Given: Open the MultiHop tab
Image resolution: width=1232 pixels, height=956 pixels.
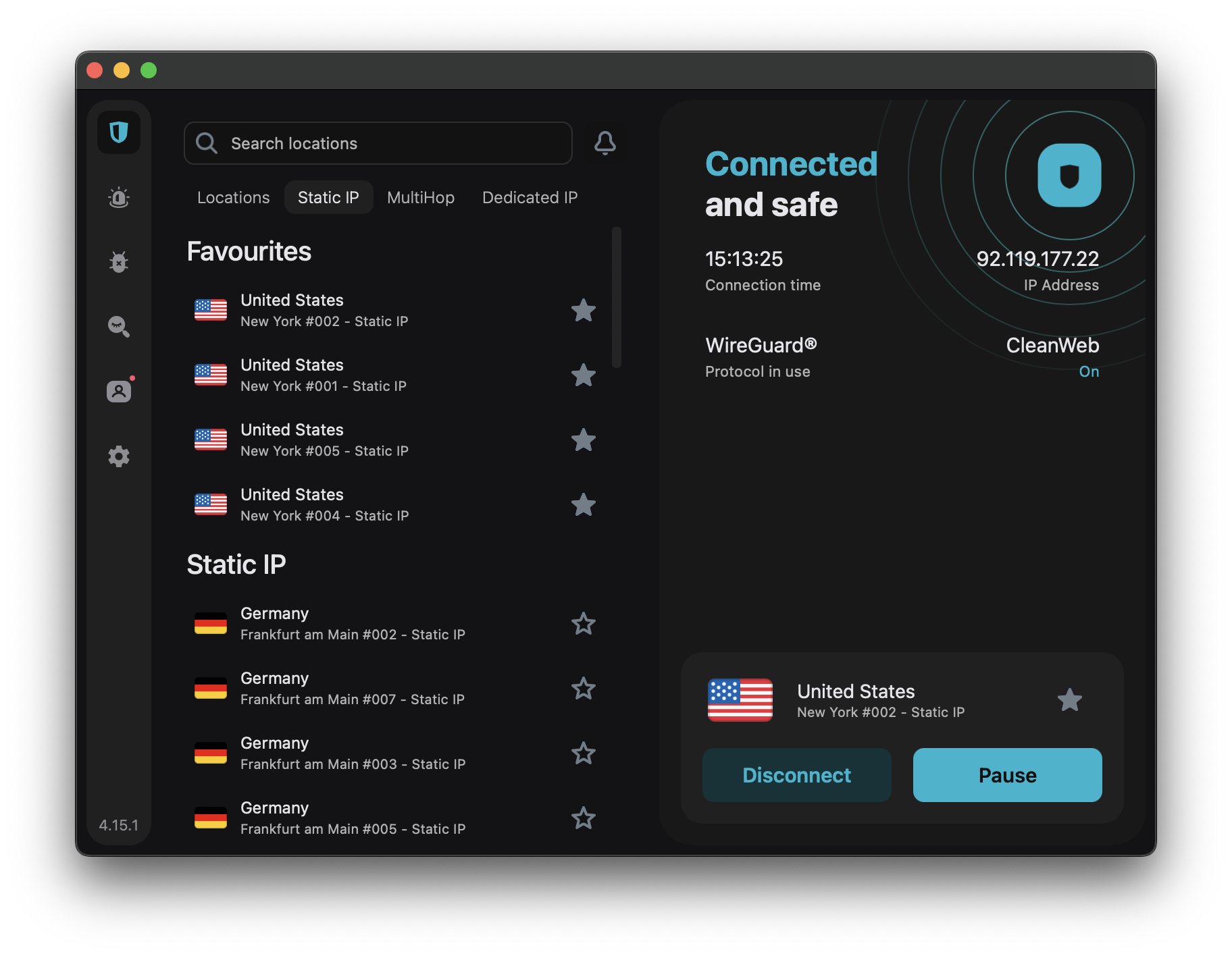Looking at the screenshot, I should pyautogui.click(x=421, y=197).
